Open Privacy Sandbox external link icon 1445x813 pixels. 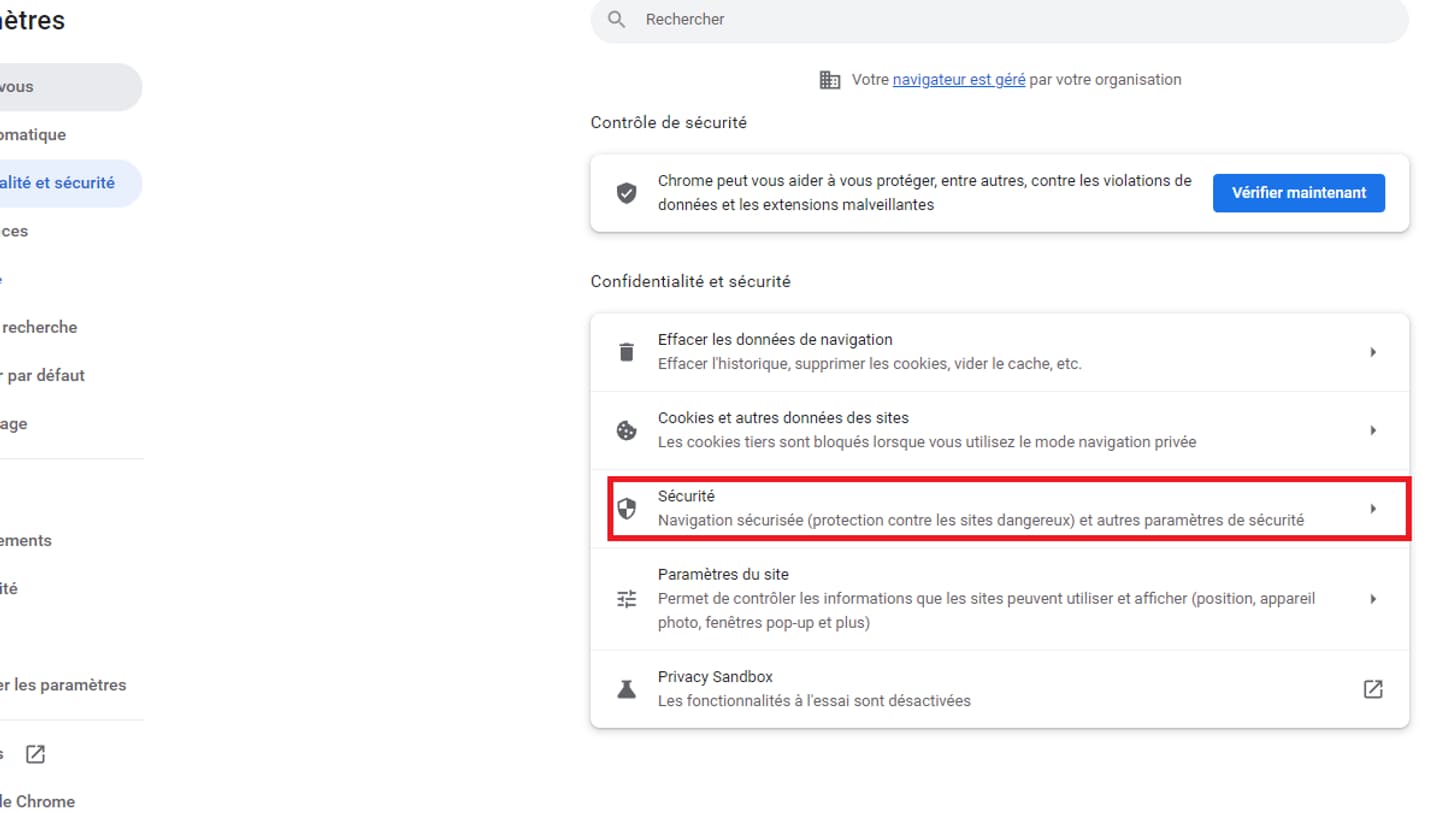point(1373,689)
